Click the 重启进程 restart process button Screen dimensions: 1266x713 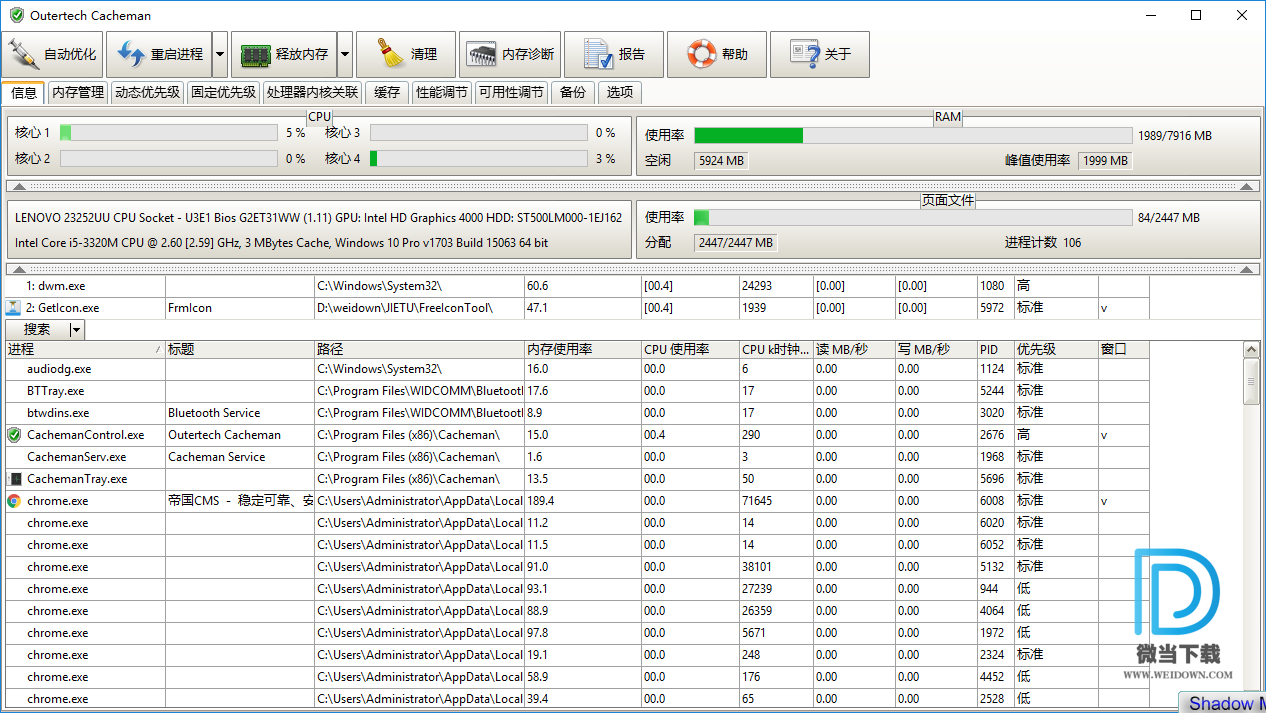pyautogui.click(x=159, y=54)
